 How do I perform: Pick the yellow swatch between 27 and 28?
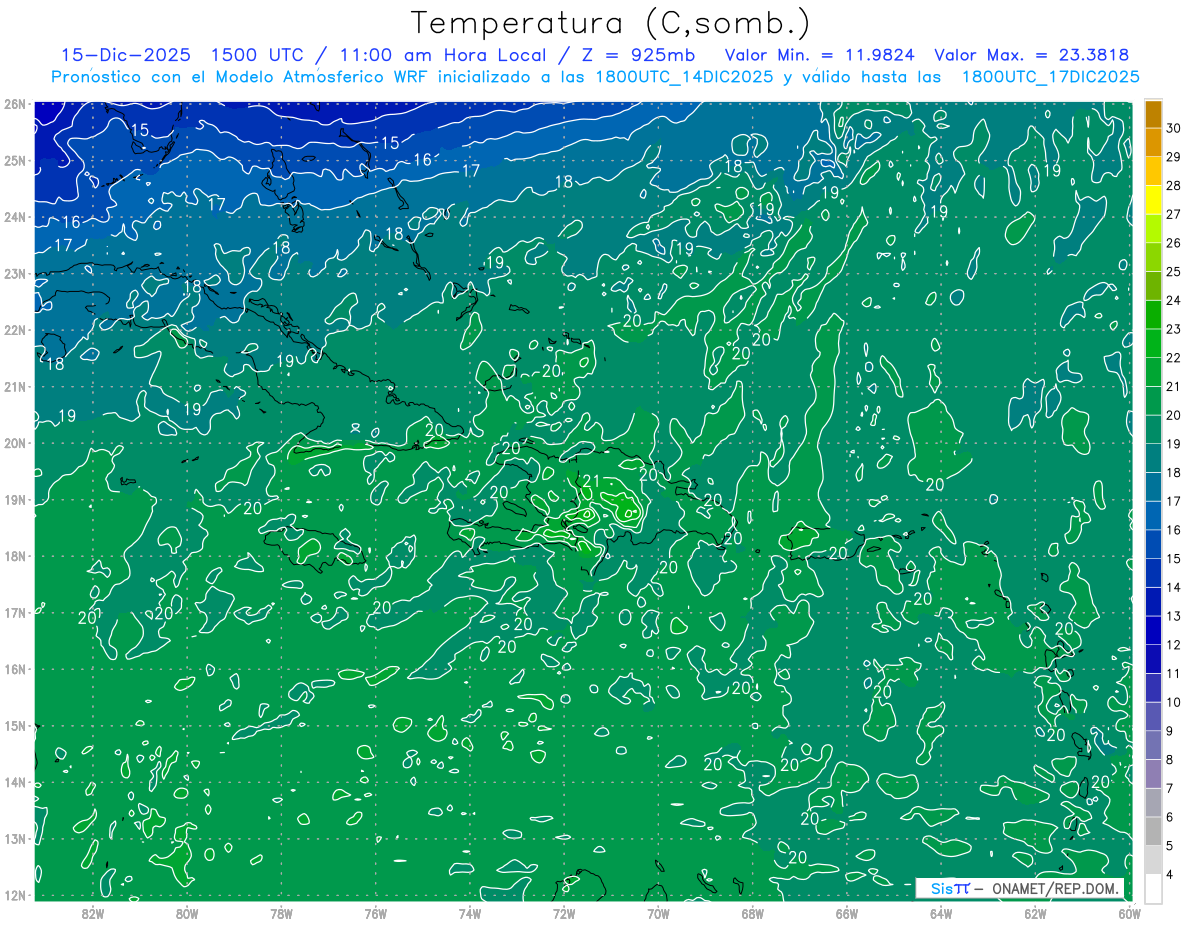1153,200
